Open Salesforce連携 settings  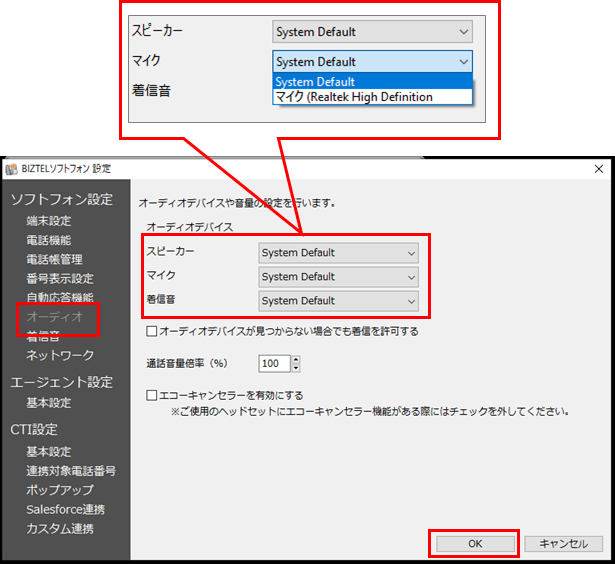pyautogui.click(x=65, y=509)
